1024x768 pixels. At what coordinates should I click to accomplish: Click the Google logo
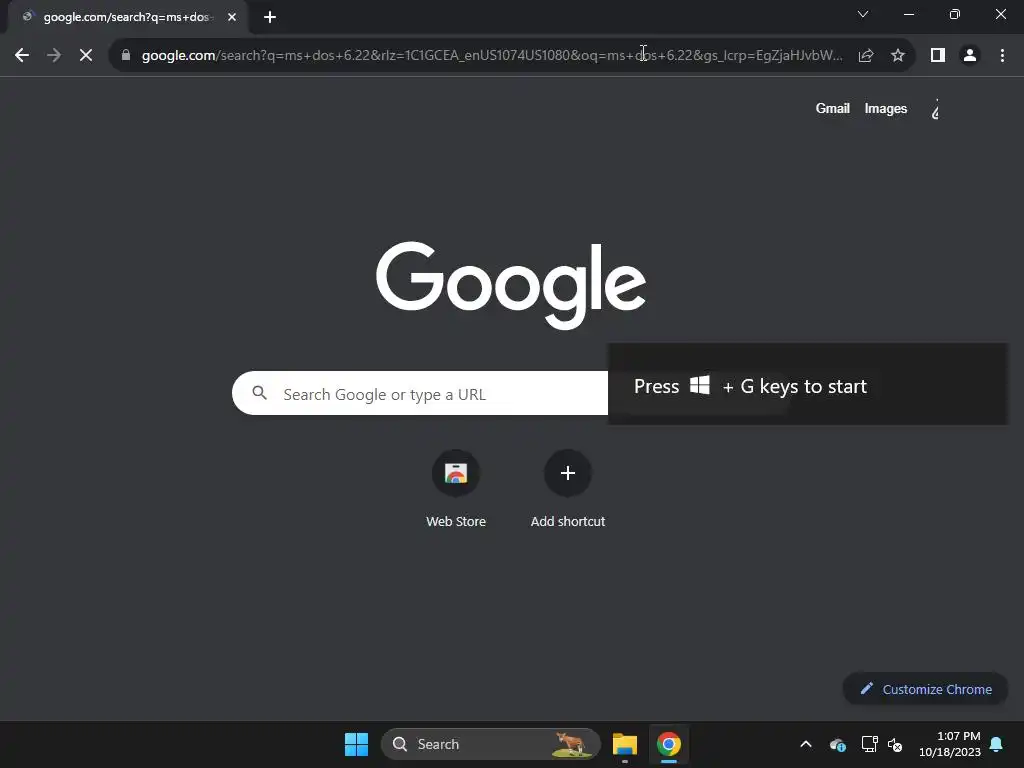511,285
